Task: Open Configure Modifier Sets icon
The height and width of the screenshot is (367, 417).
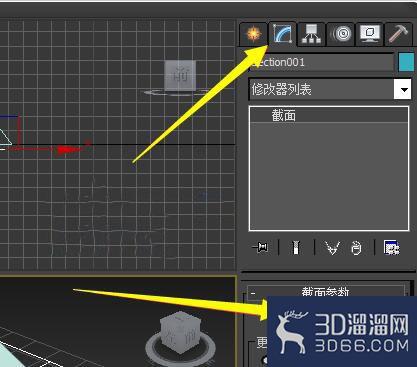Action: click(391, 248)
